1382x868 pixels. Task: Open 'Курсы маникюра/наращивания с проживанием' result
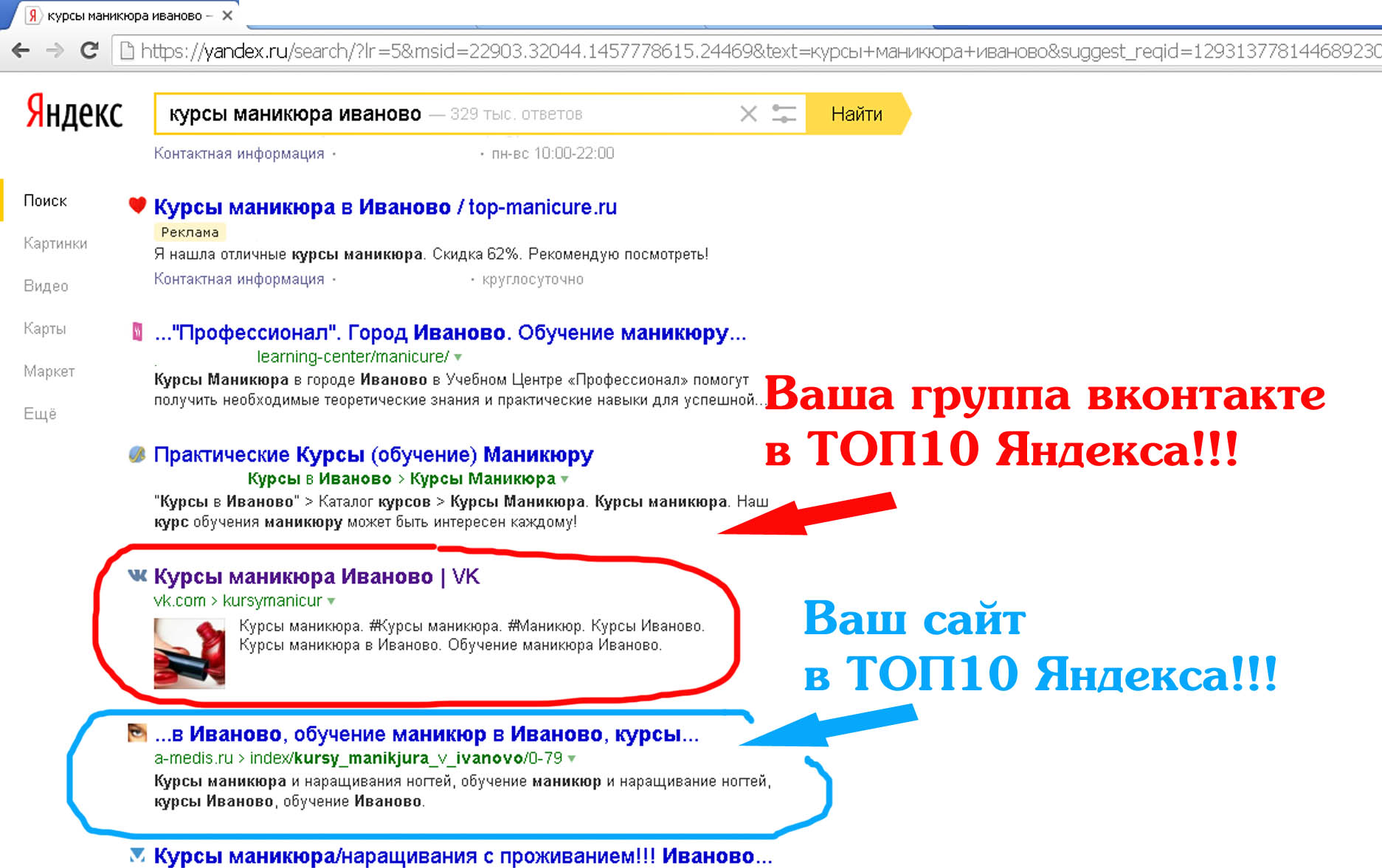463,856
